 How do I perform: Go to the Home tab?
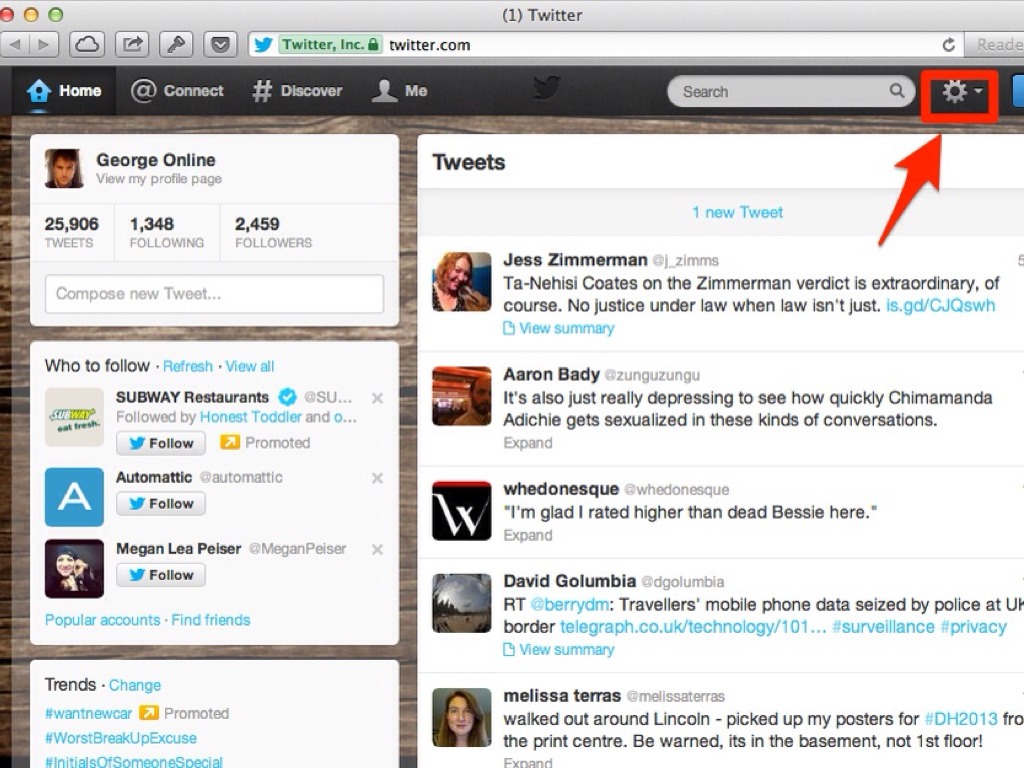65,91
